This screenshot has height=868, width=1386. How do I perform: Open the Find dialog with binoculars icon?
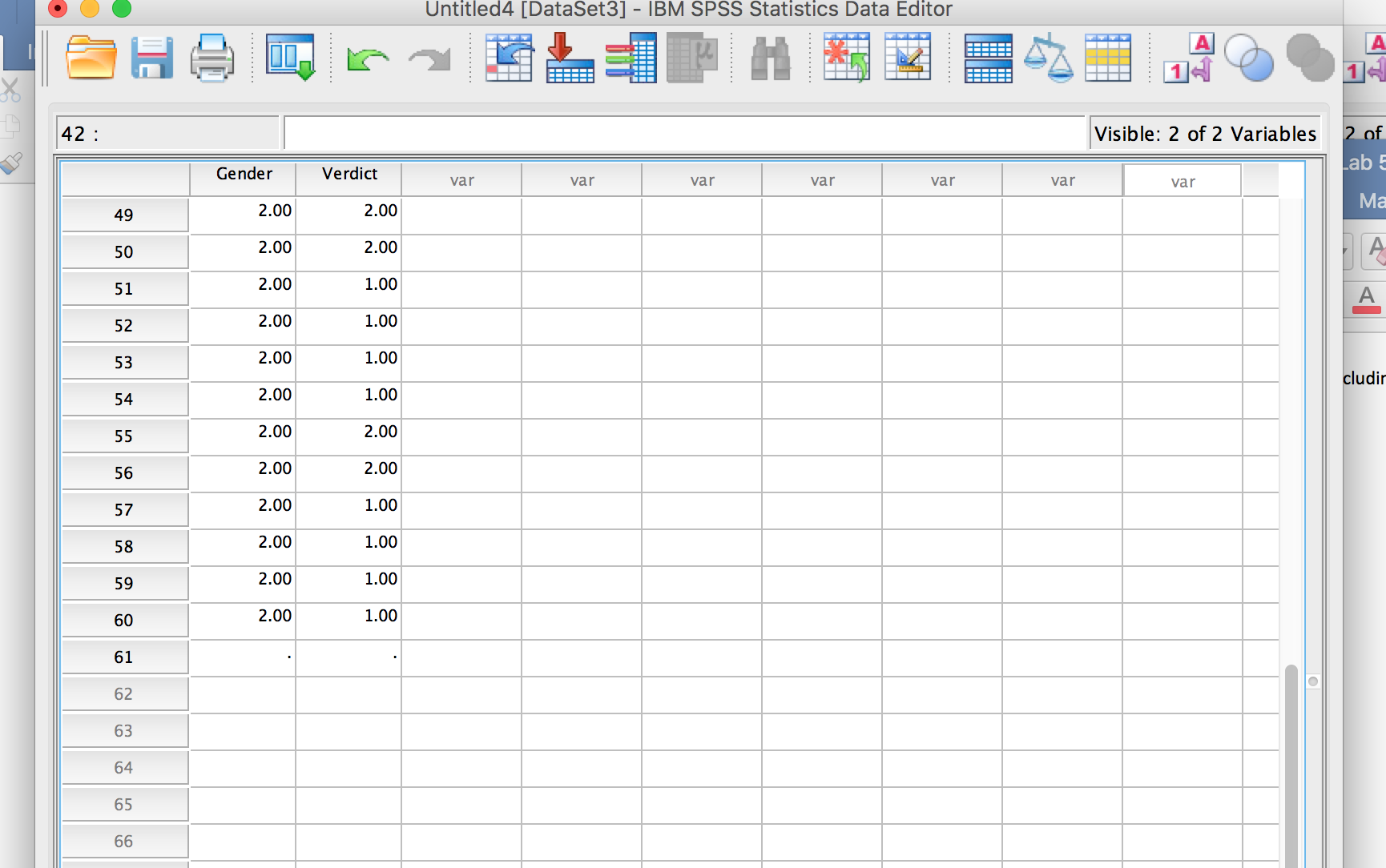tap(769, 58)
